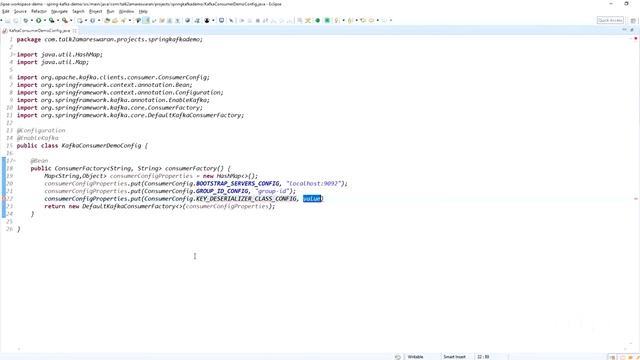Open the Refactor menu
640x360 pixels.
pos(39,11)
